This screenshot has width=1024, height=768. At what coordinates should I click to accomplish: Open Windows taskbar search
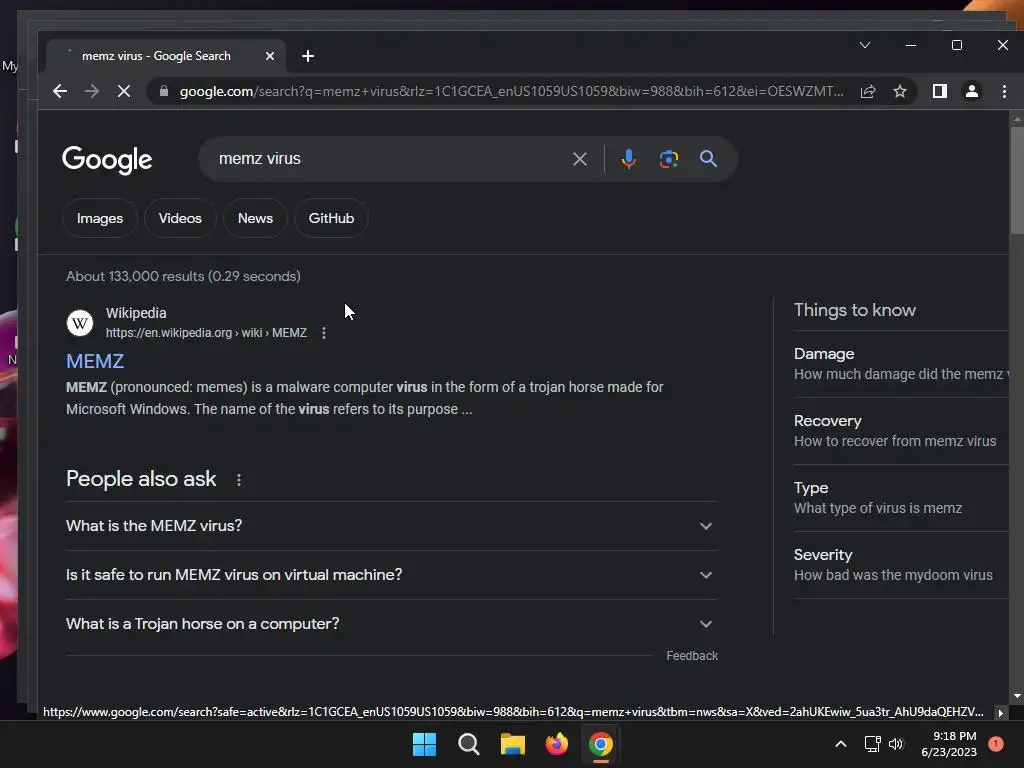[468, 744]
